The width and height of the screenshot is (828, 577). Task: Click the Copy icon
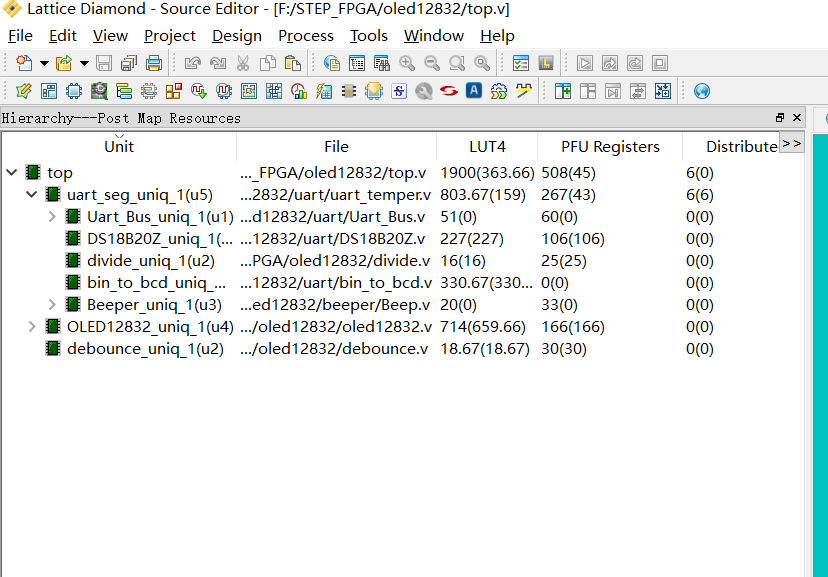[x=268, y=63]
